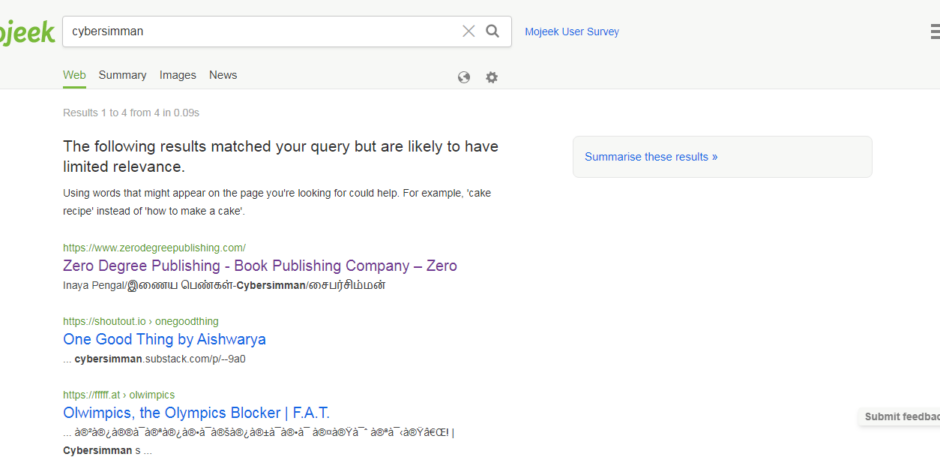The height and width of the screenshot is (469, 940).
Task: Click the Submit feedback button
Action: pyautogui.click(x=900, y=417)
